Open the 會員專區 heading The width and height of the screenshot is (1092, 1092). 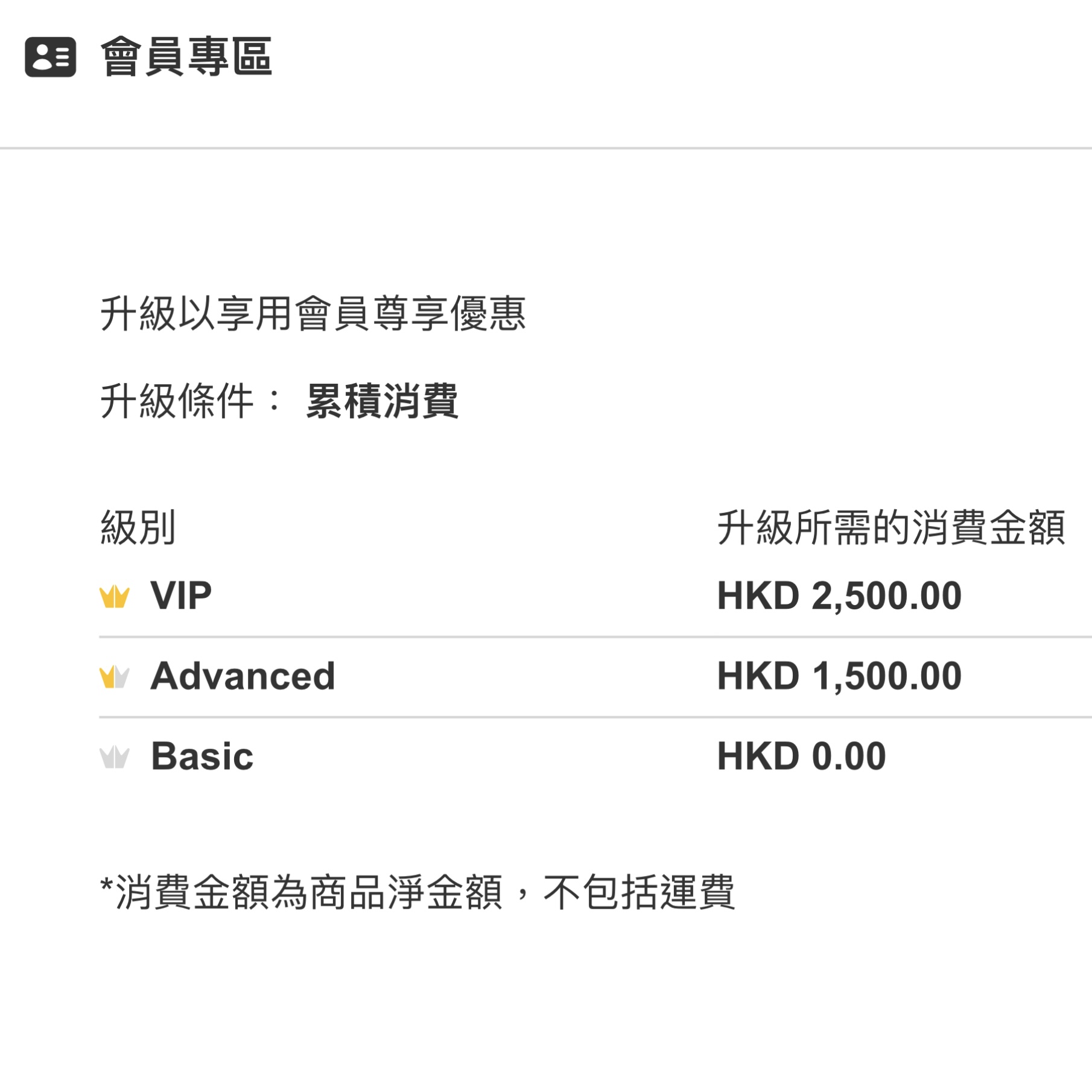(x=186, y=57)
